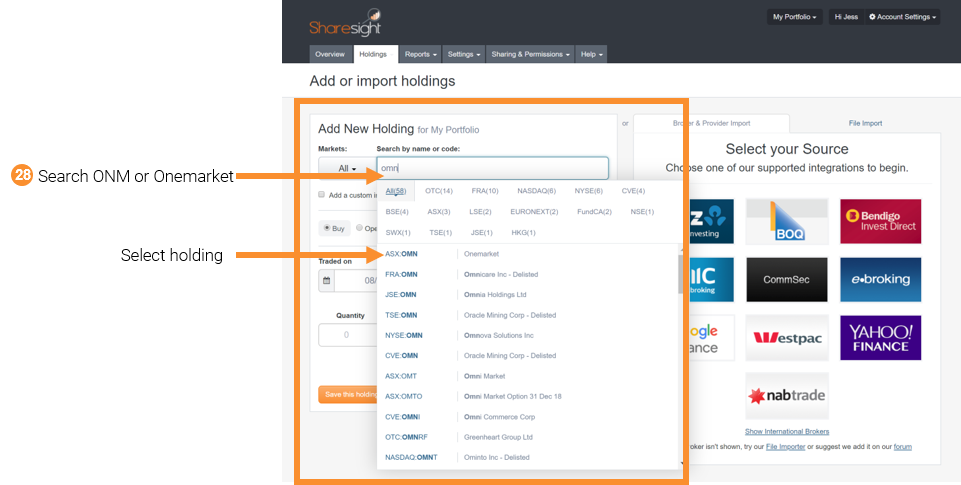Image resolution: width=961 pixels, height=485 pixels.
Task: Expand the Markets All dropdown
Action: 347,169
